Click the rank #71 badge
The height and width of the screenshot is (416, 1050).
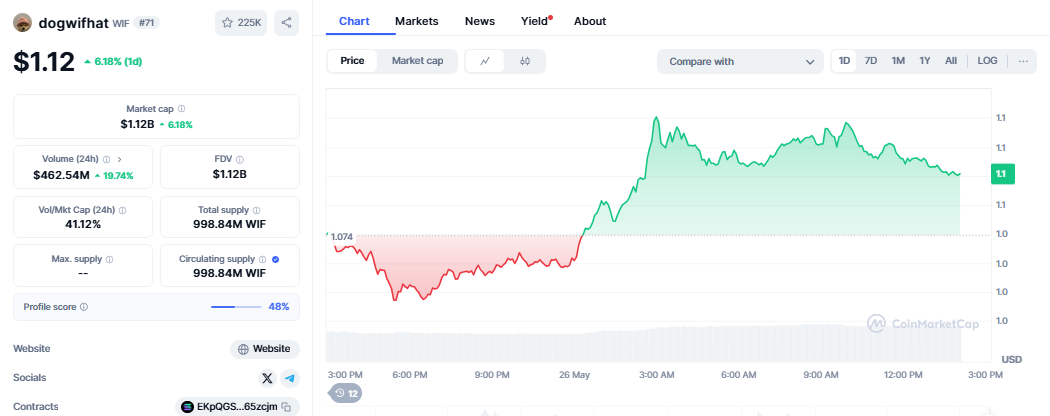[x=146, y=23]
